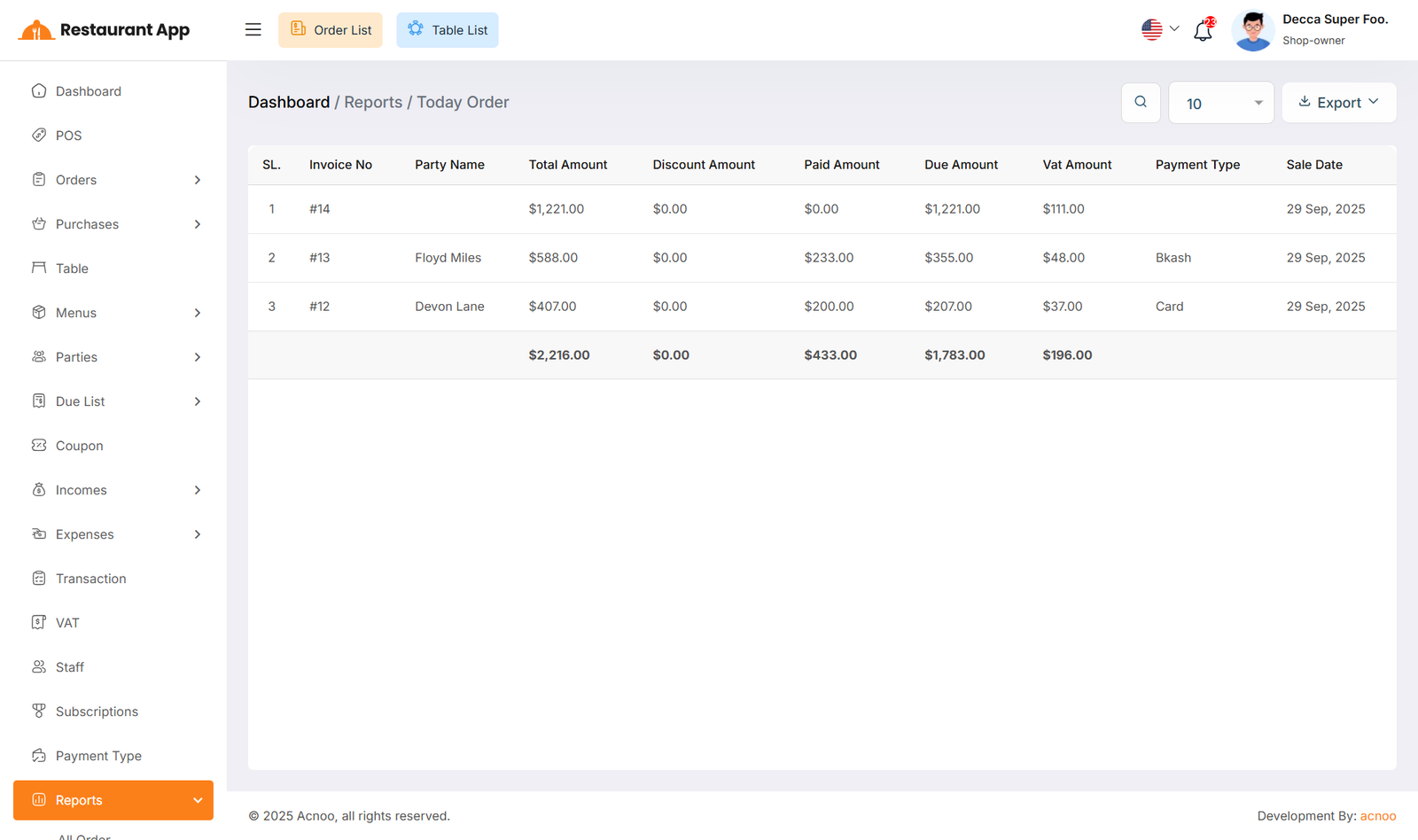Open the Transaction menu item
This screenshot has width=1418, height=840.
113,579
